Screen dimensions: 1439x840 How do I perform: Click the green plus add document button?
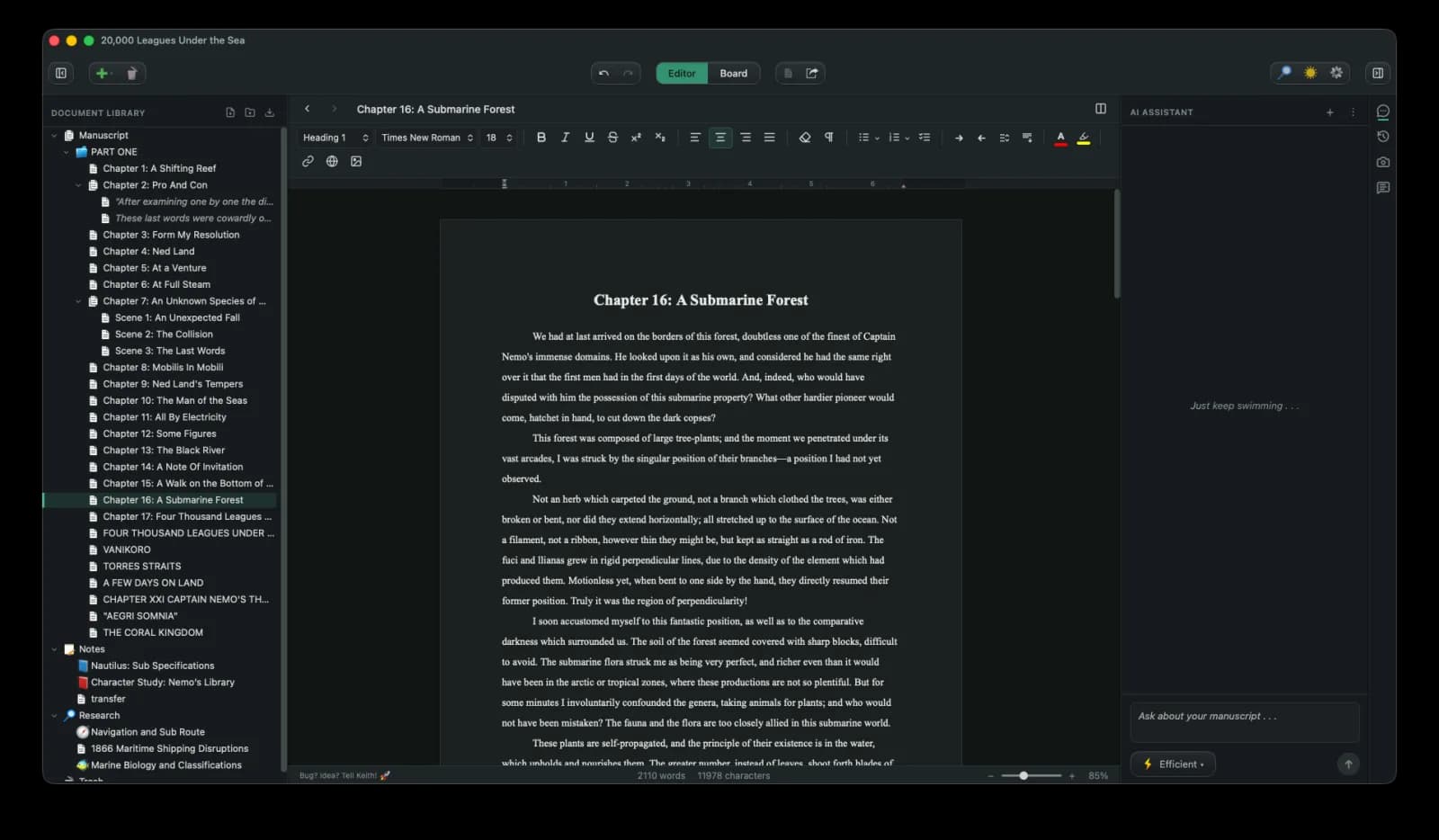click(x=102, y=73)
